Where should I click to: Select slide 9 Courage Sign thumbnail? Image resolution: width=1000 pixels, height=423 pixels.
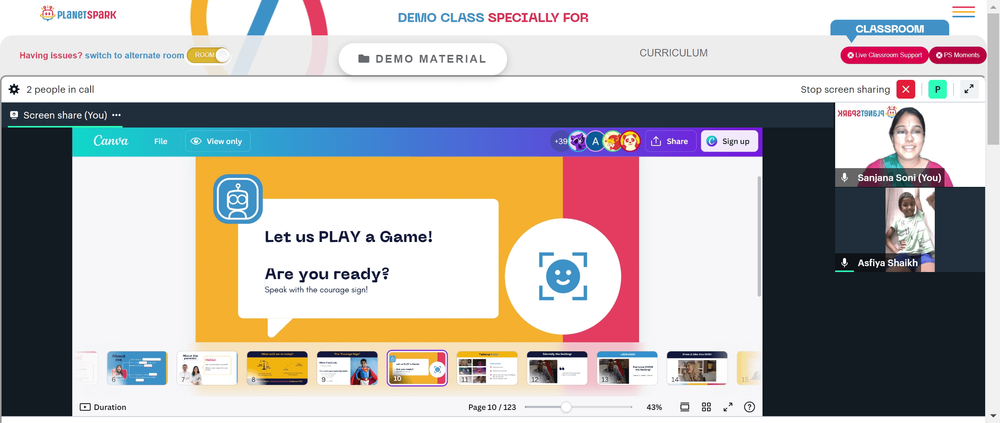(x=347, y=368)
